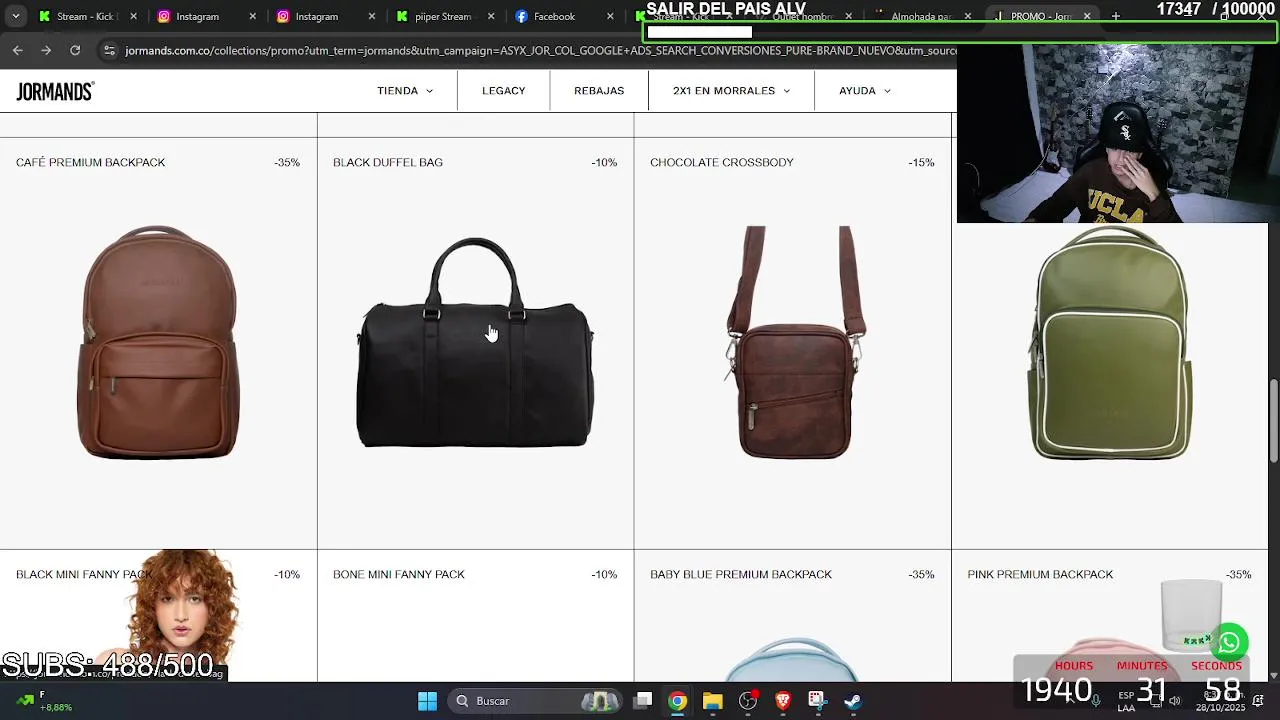Screen dimensions: 1280x720
Task: Open the LEGACY menu item
Action: 503,91
